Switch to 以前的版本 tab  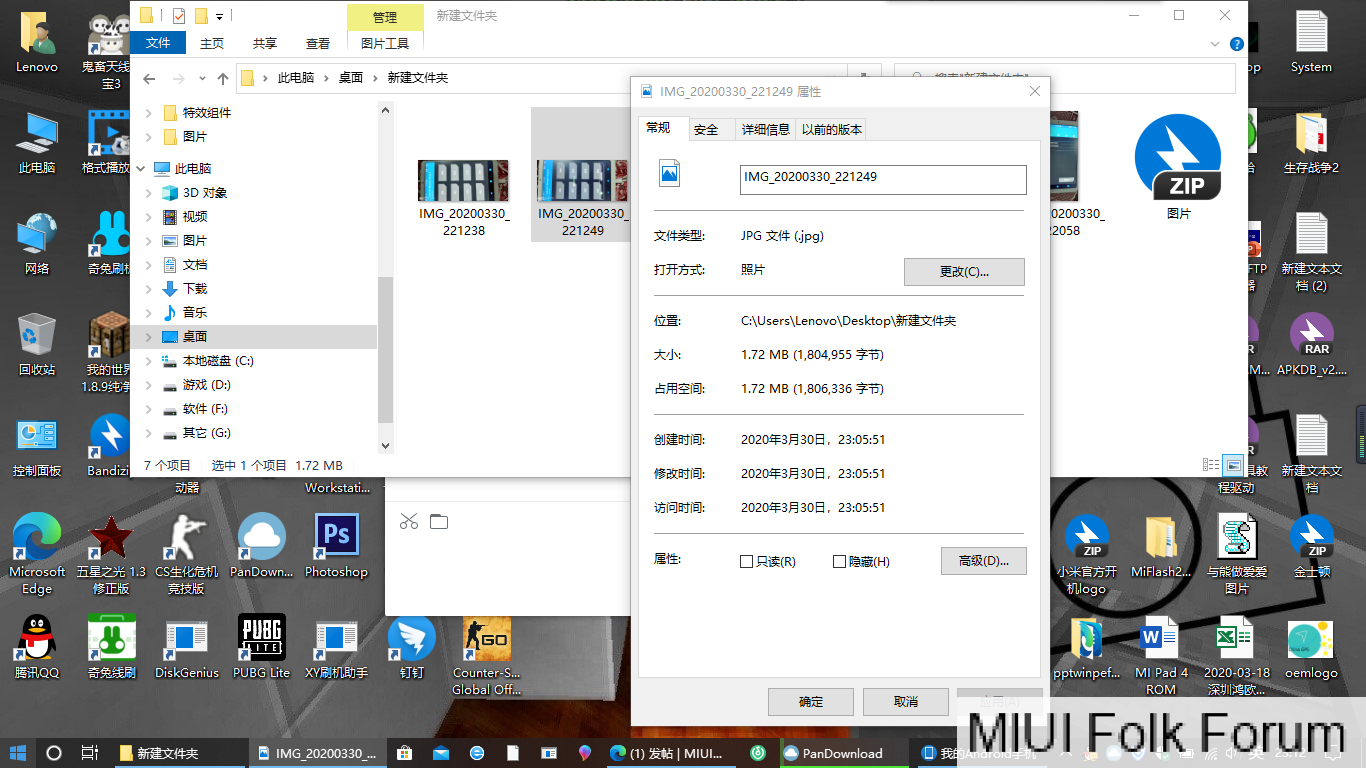click(x=831, y=130)
